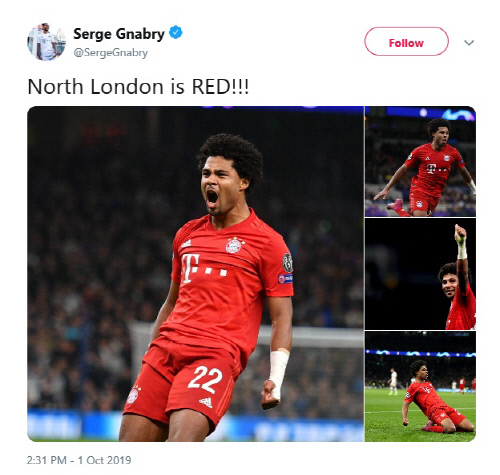View the top-right photo of the running celebration

click(420, 161)
